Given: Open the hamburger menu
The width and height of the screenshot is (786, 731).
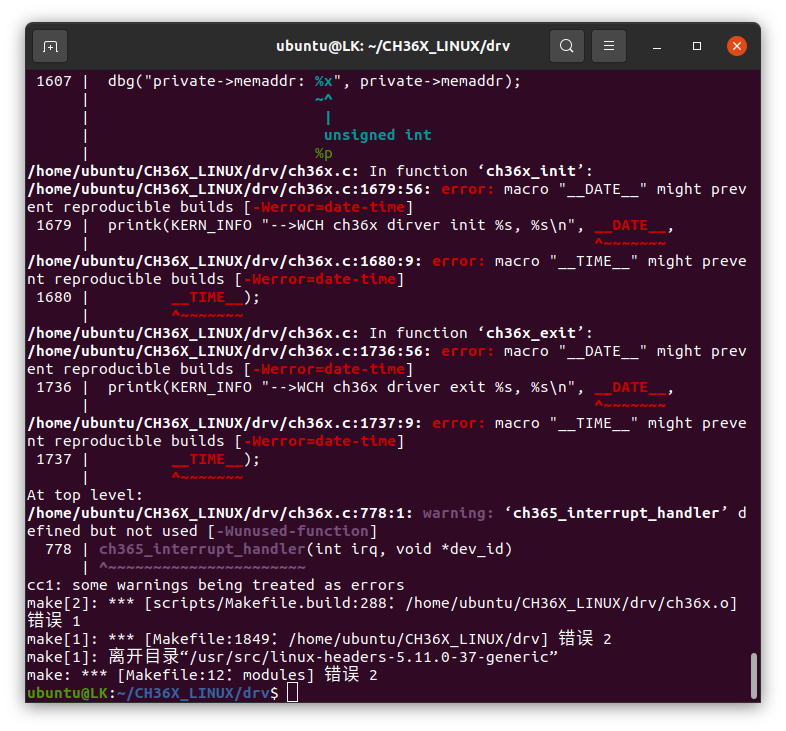Looking at the screenshot, I should 609,47.
